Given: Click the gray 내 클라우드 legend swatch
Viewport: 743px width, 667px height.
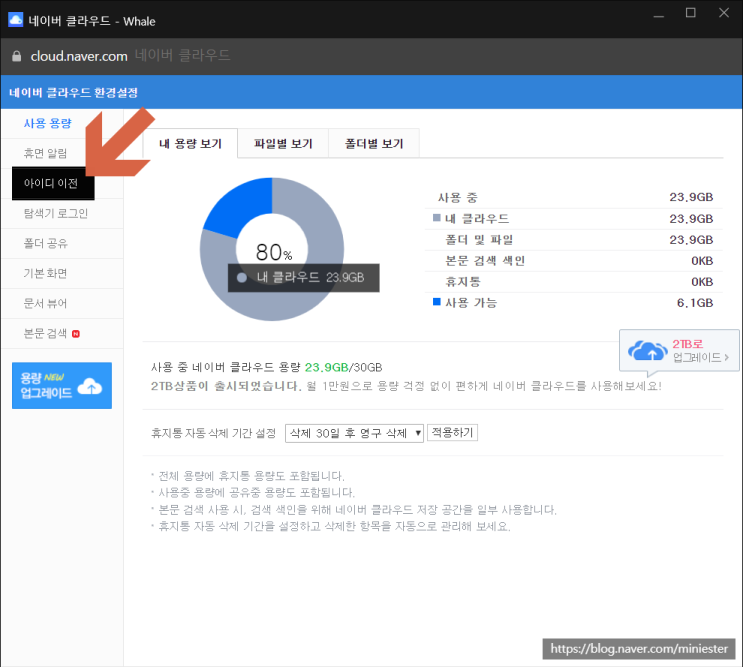Looking at the screenshot, I should [x=437, y=218].
